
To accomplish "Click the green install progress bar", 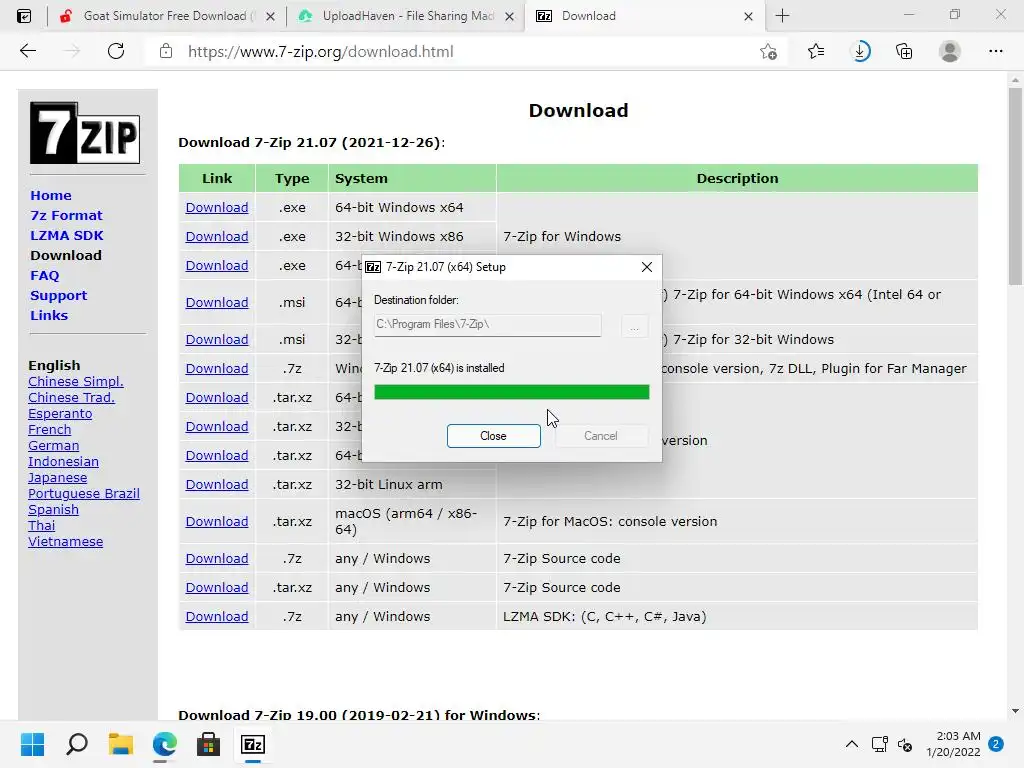I will click(511, 392).
